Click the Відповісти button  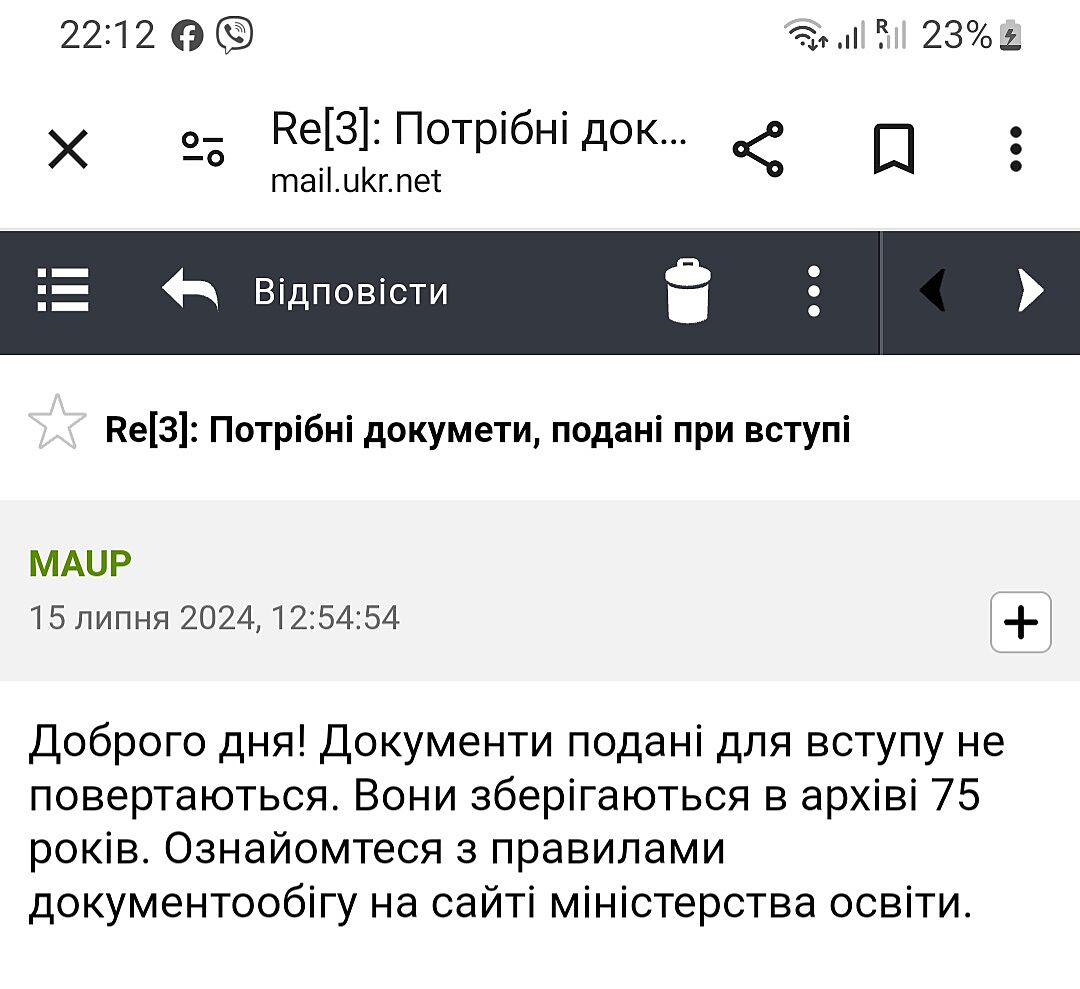coord(351,292)
